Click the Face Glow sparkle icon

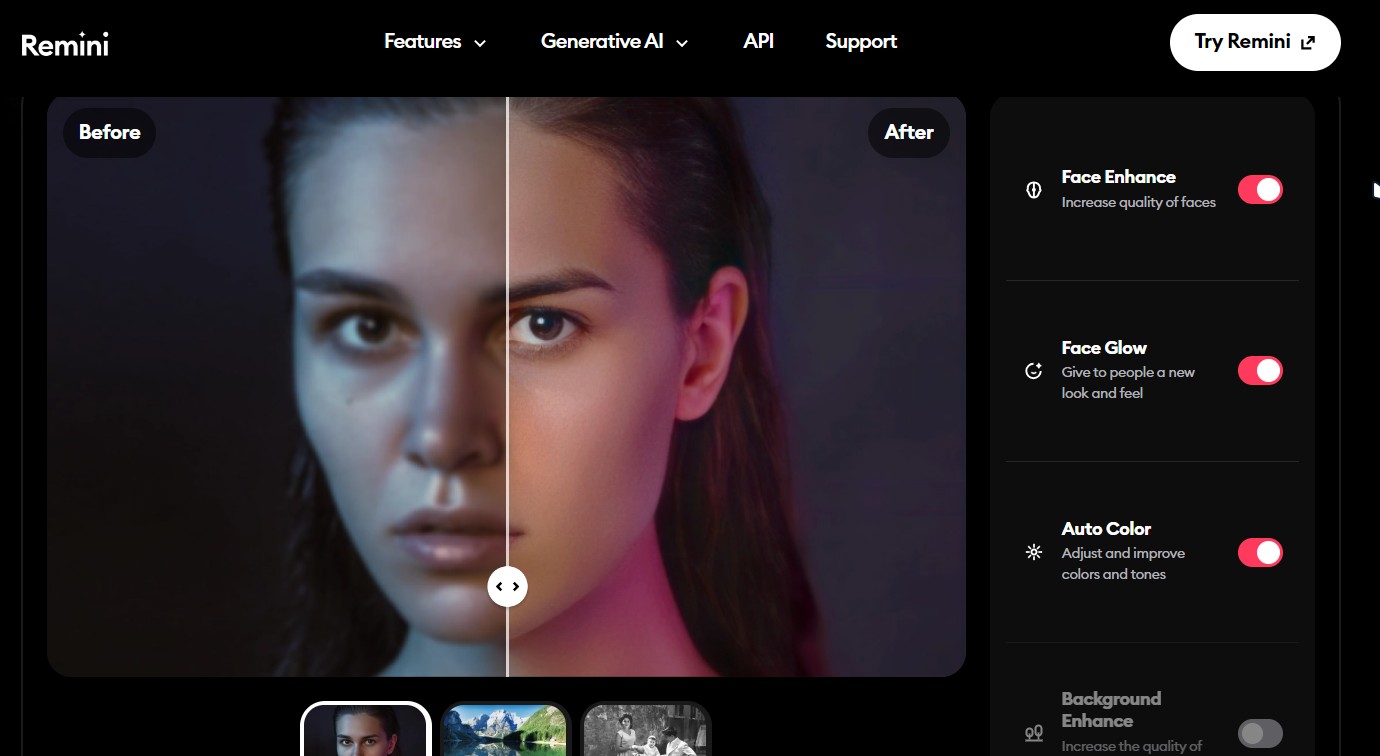click(1034, 371)
